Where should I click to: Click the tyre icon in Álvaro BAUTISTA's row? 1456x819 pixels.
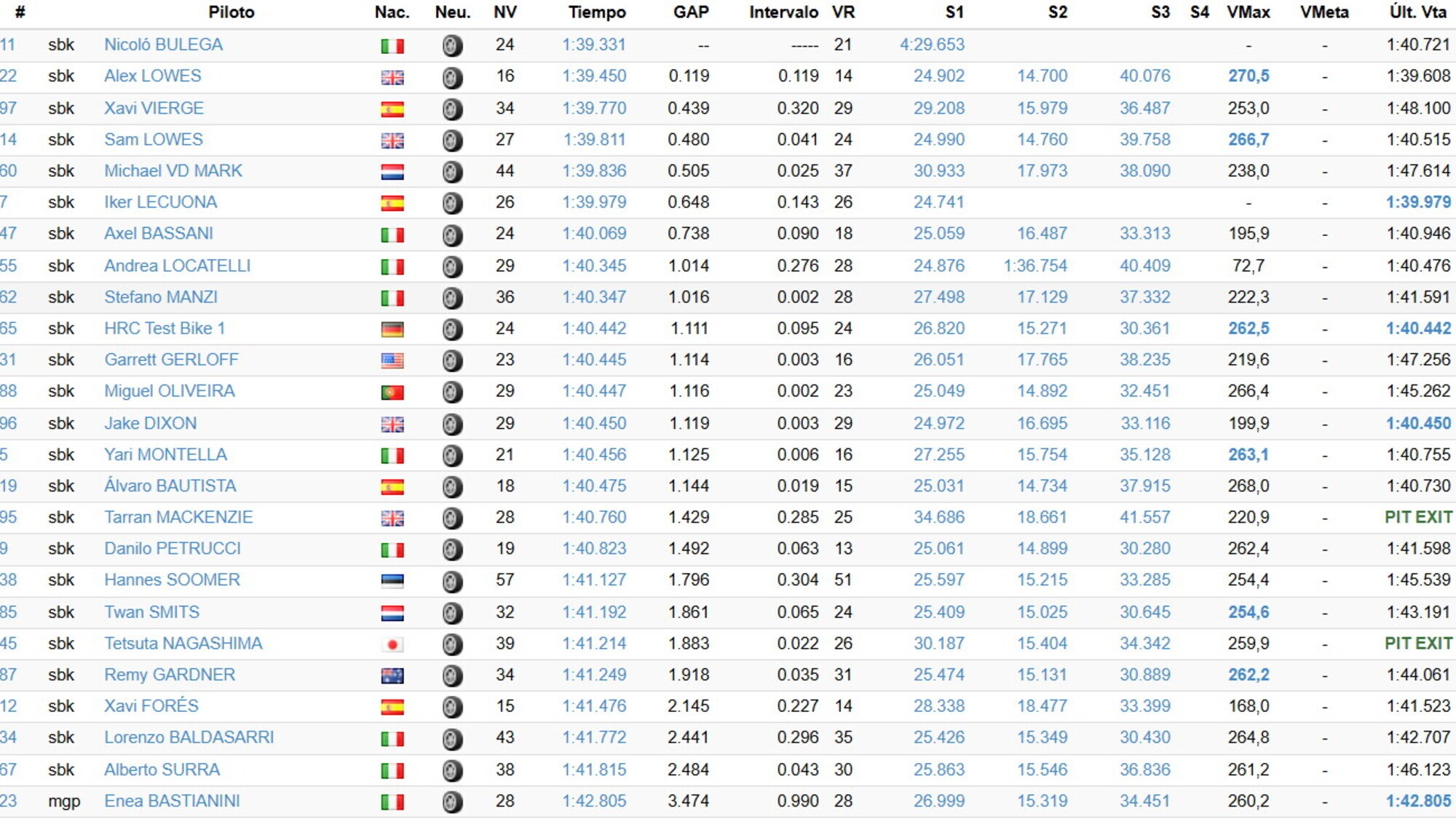452,486
